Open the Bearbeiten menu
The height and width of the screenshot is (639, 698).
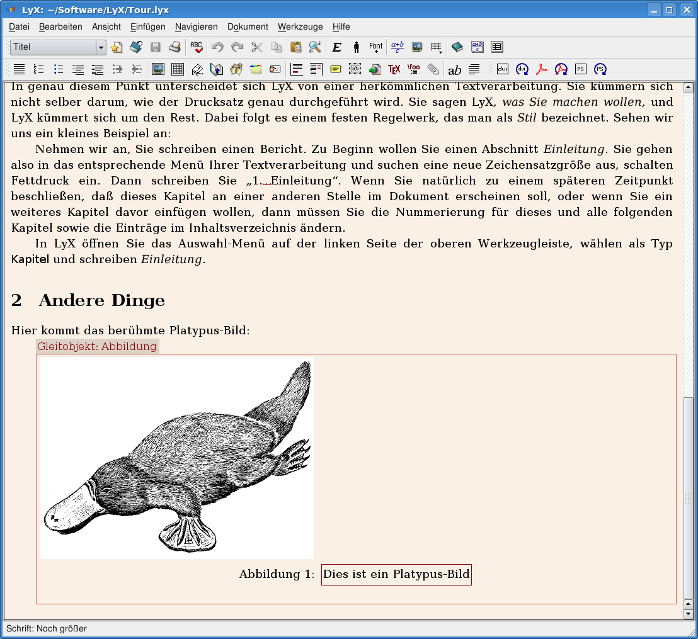point(61,27)
